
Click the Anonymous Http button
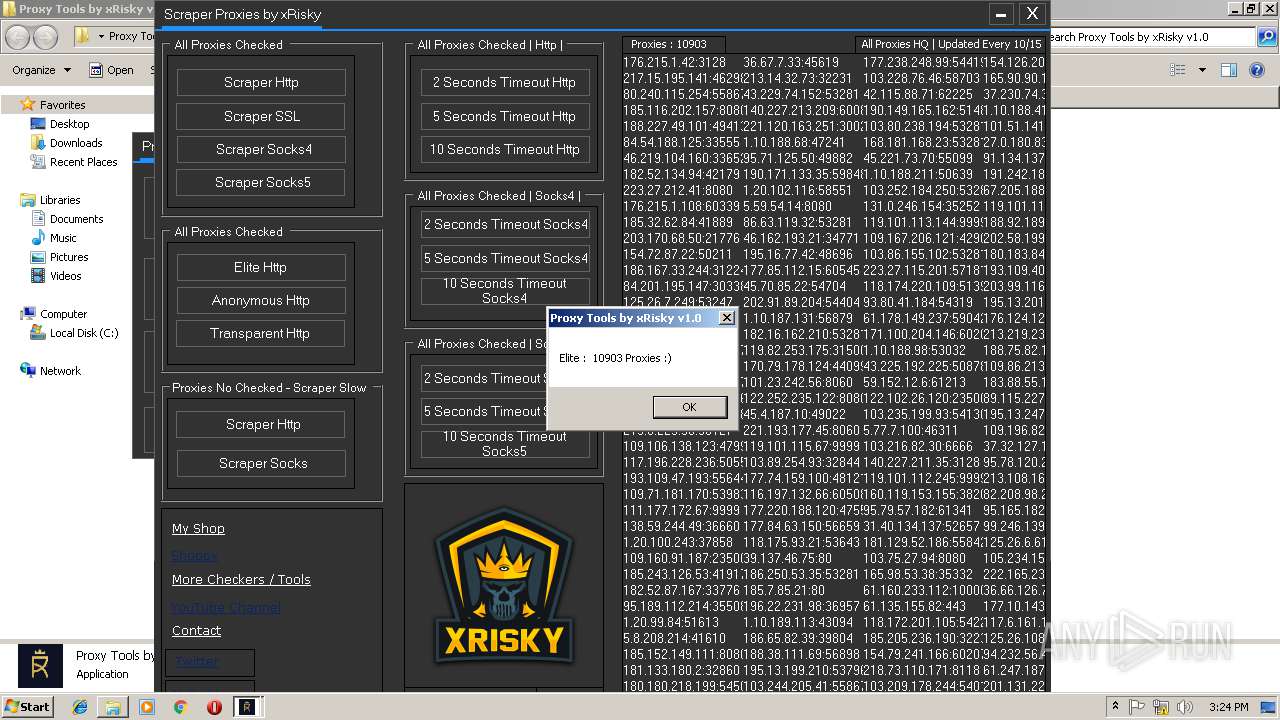click(x=261, y=300)
